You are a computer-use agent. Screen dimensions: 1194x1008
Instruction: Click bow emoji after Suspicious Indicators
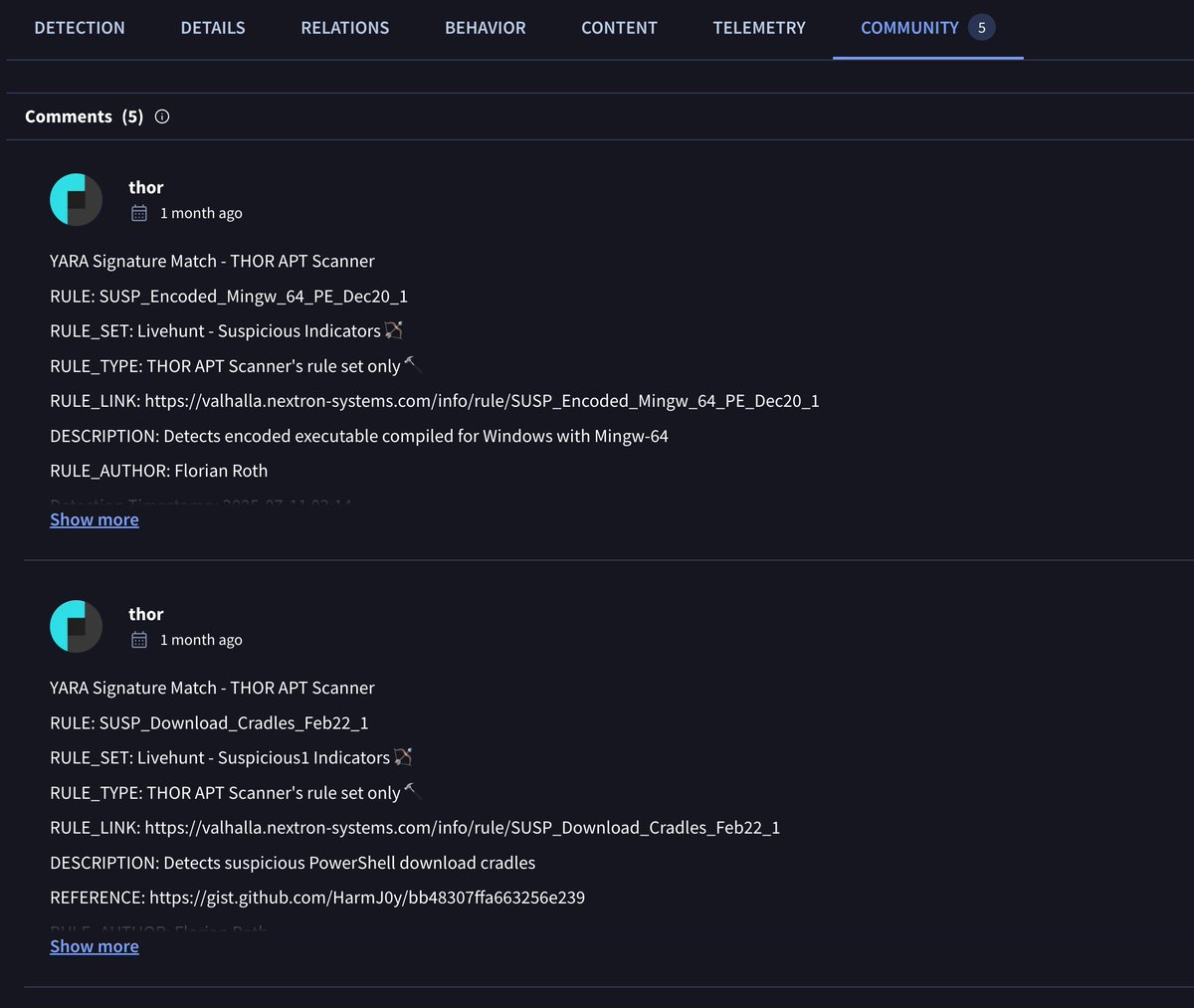point(394,330)
